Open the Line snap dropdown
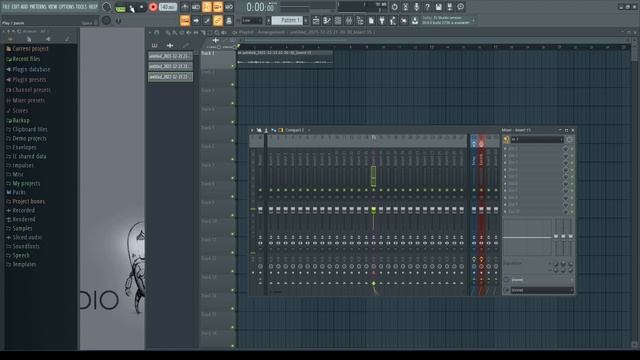Screen dimensions: 640x360 (x=252, y=20)
